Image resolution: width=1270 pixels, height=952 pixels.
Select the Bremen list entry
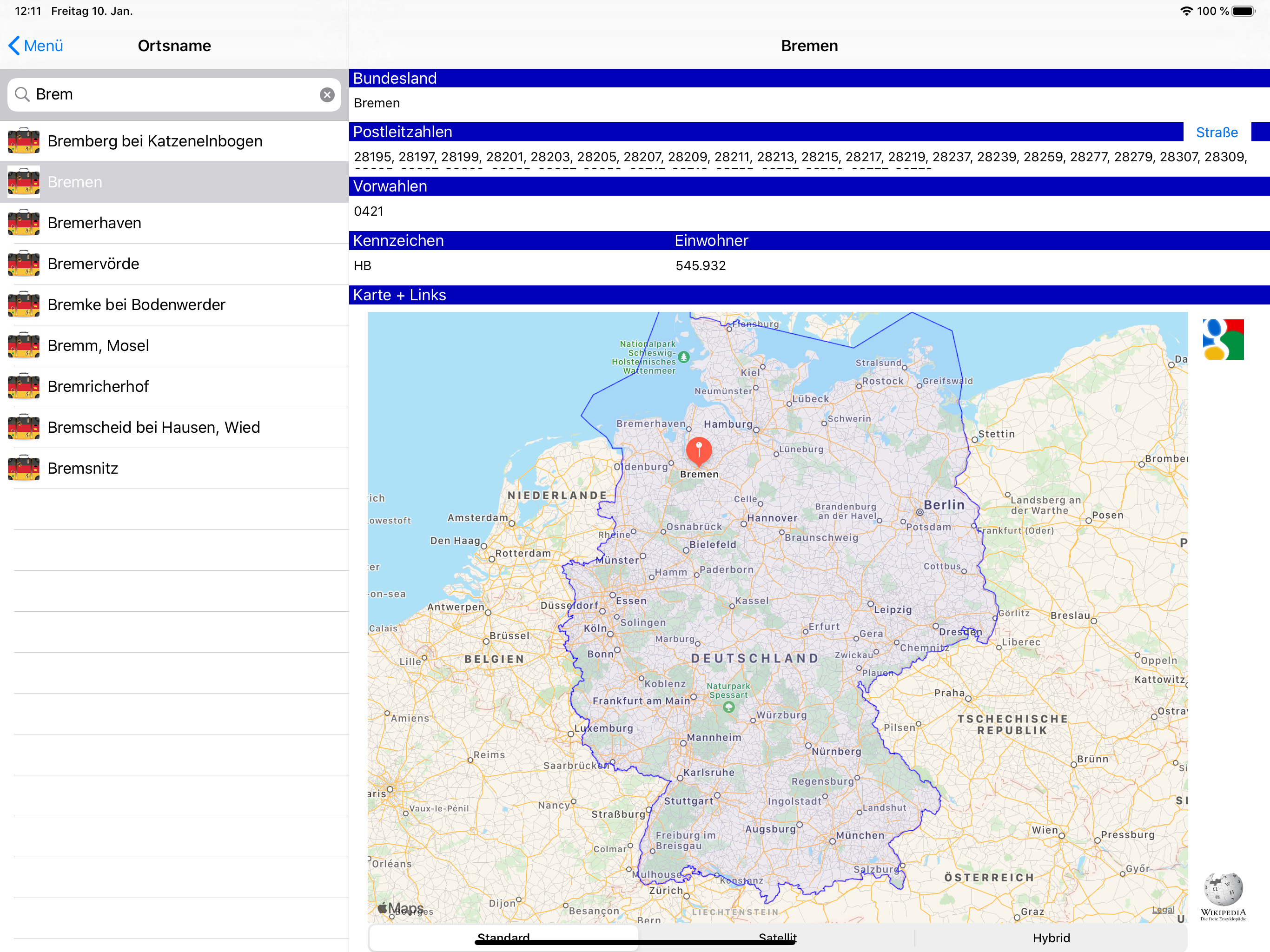pos(174,182)
